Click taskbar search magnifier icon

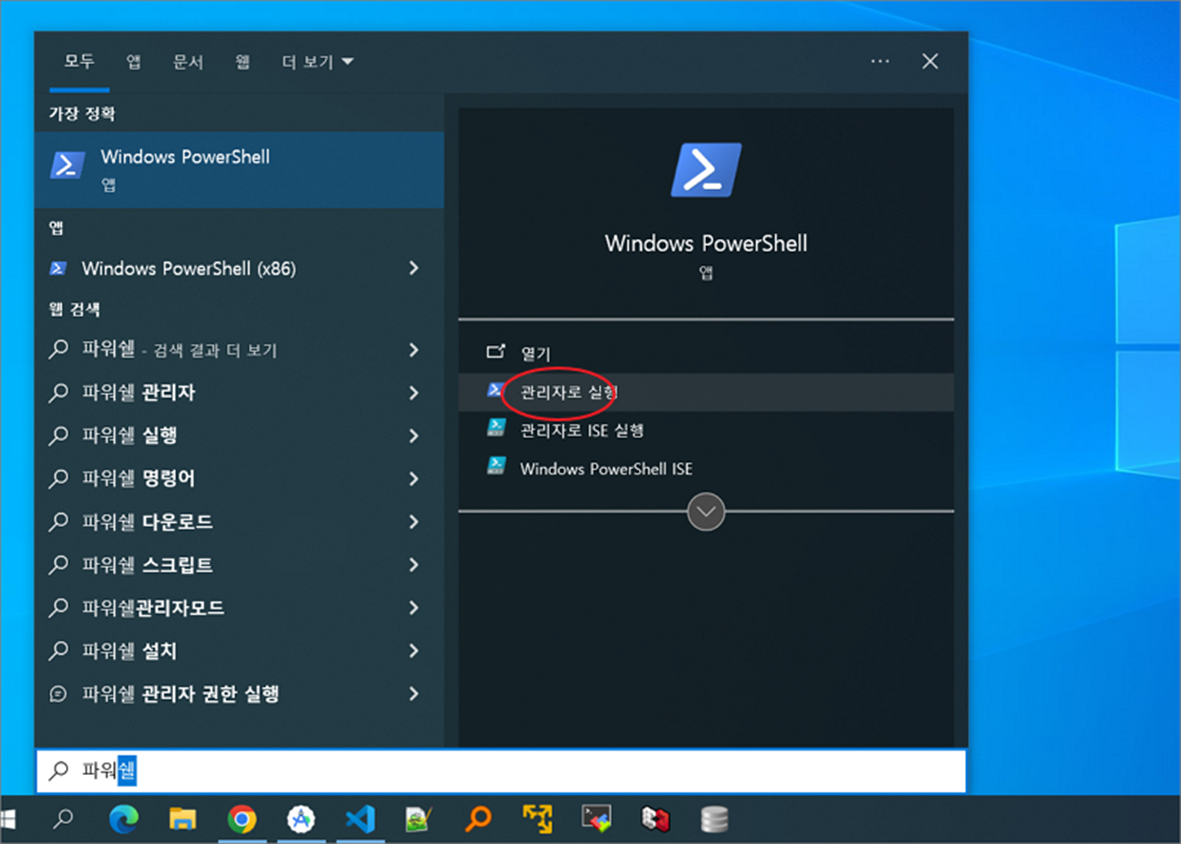(x=64, y=819)
